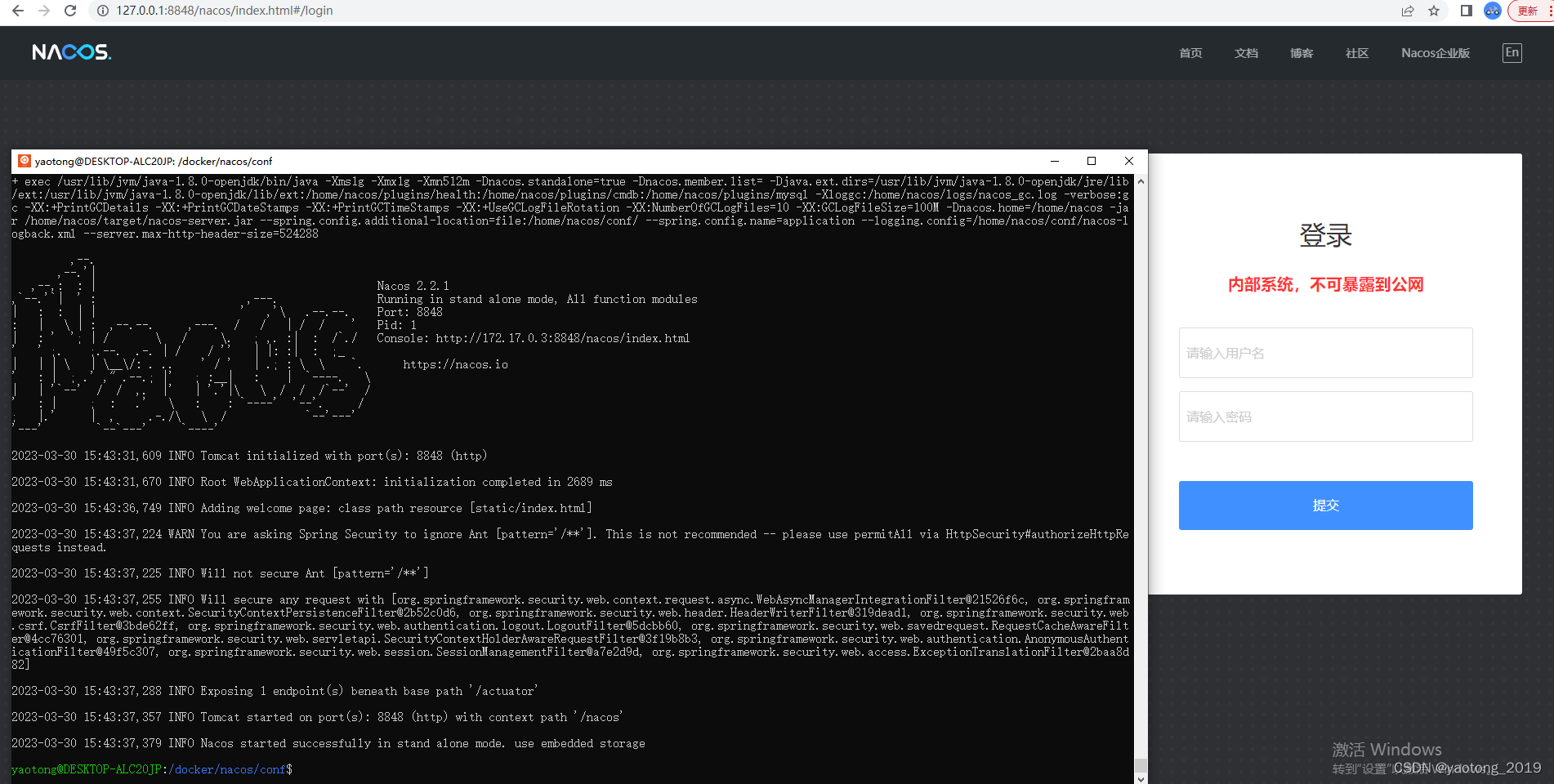Open the Nacos企业版 link
This screenshot has width=1554, height=784.
coord(1435,52)
